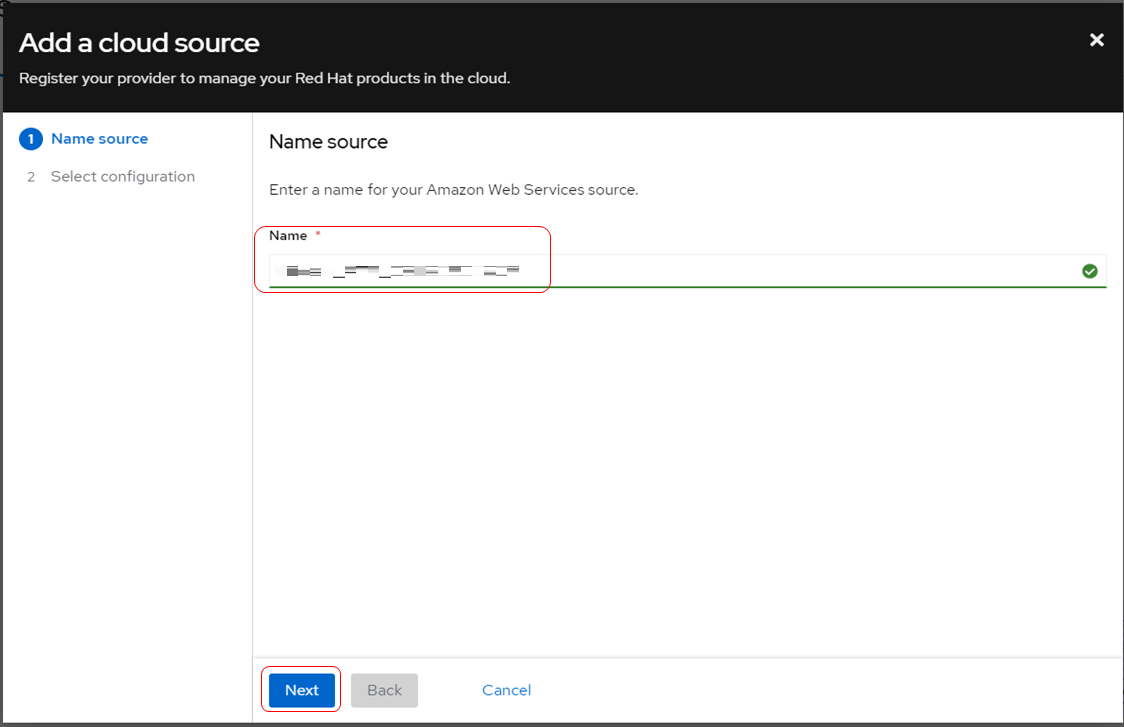This screenshot has width=1124, height=727.
Task: Click the step 1 number circle
Action: pyautogui.click(x=31, y=139)
